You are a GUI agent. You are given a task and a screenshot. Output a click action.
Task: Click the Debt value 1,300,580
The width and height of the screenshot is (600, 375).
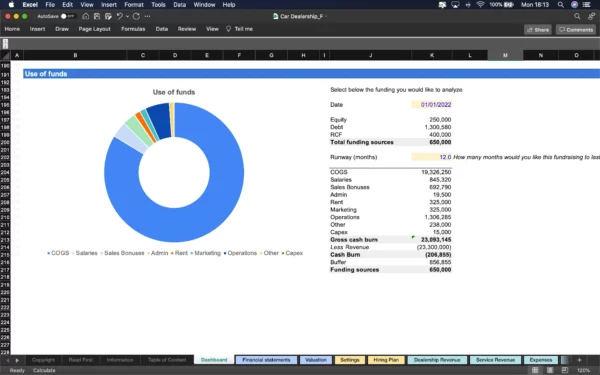(438, 127)
